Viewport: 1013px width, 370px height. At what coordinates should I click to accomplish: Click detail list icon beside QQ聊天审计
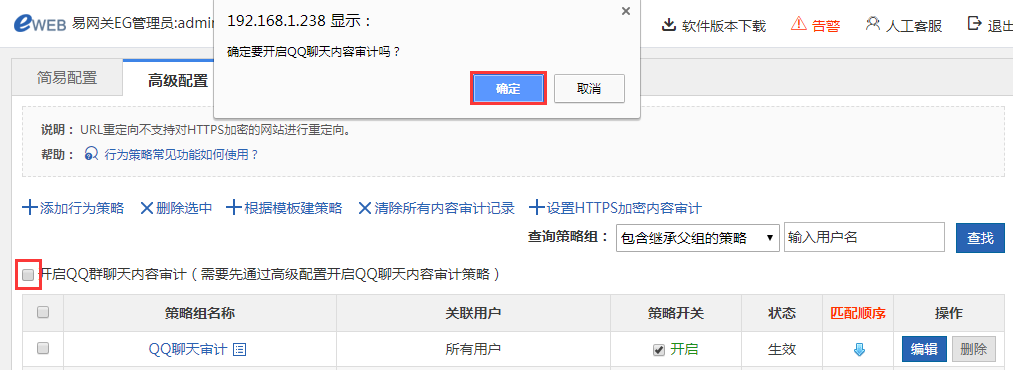coord(240,349)
